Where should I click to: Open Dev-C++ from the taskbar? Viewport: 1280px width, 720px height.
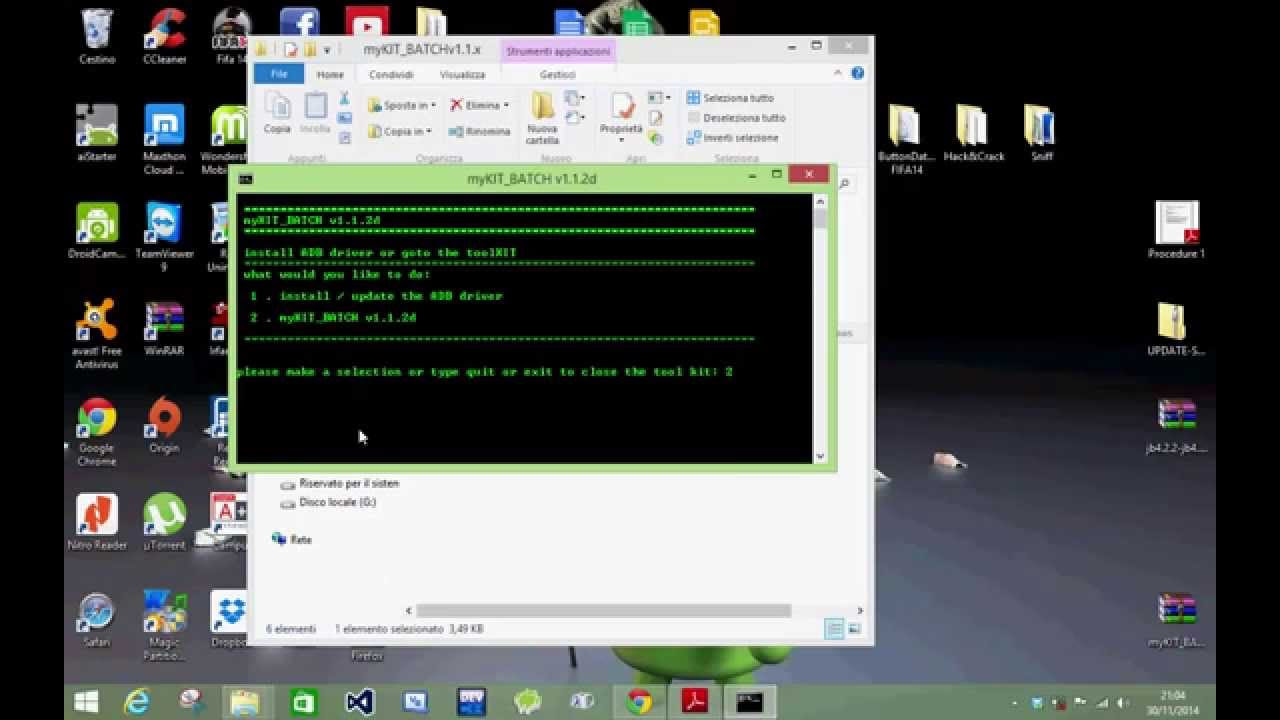pos(471,702)
